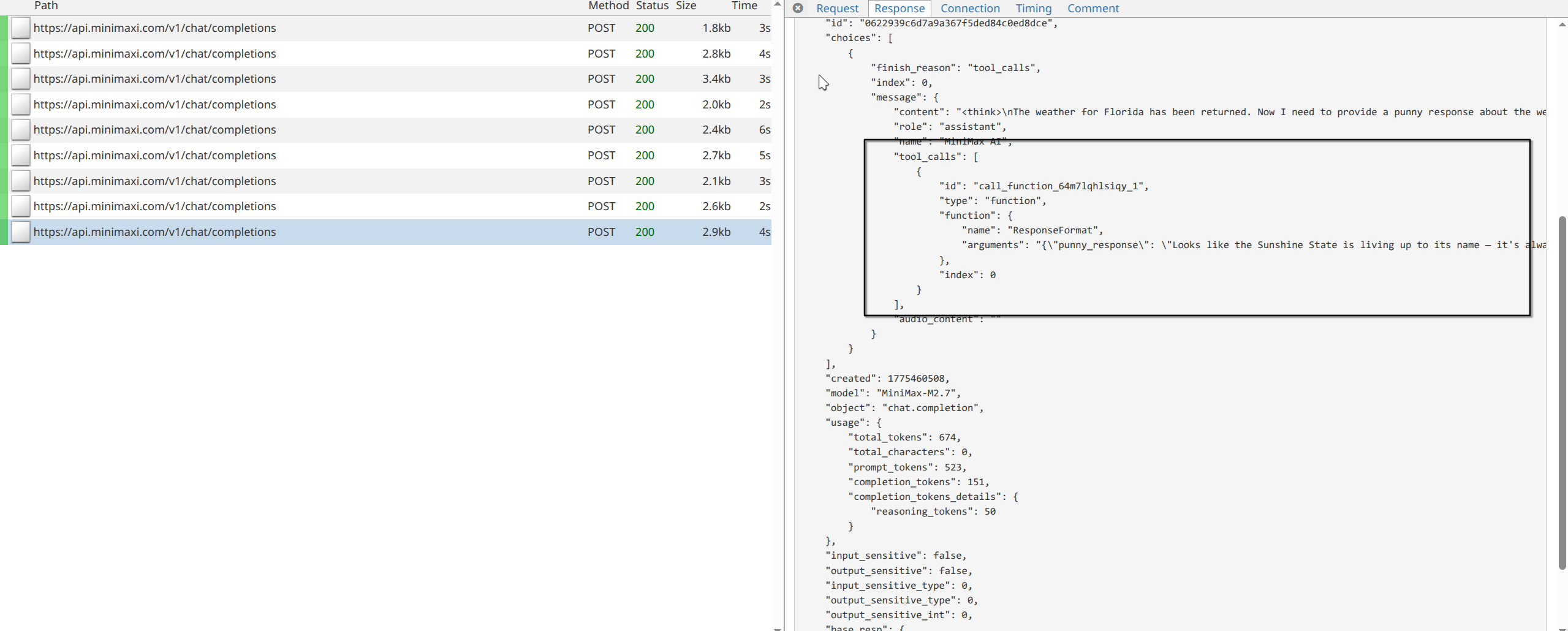Click the file icon of the 3.4kb flow
This screenshot has width=1568, height=631.
[21, 79]
